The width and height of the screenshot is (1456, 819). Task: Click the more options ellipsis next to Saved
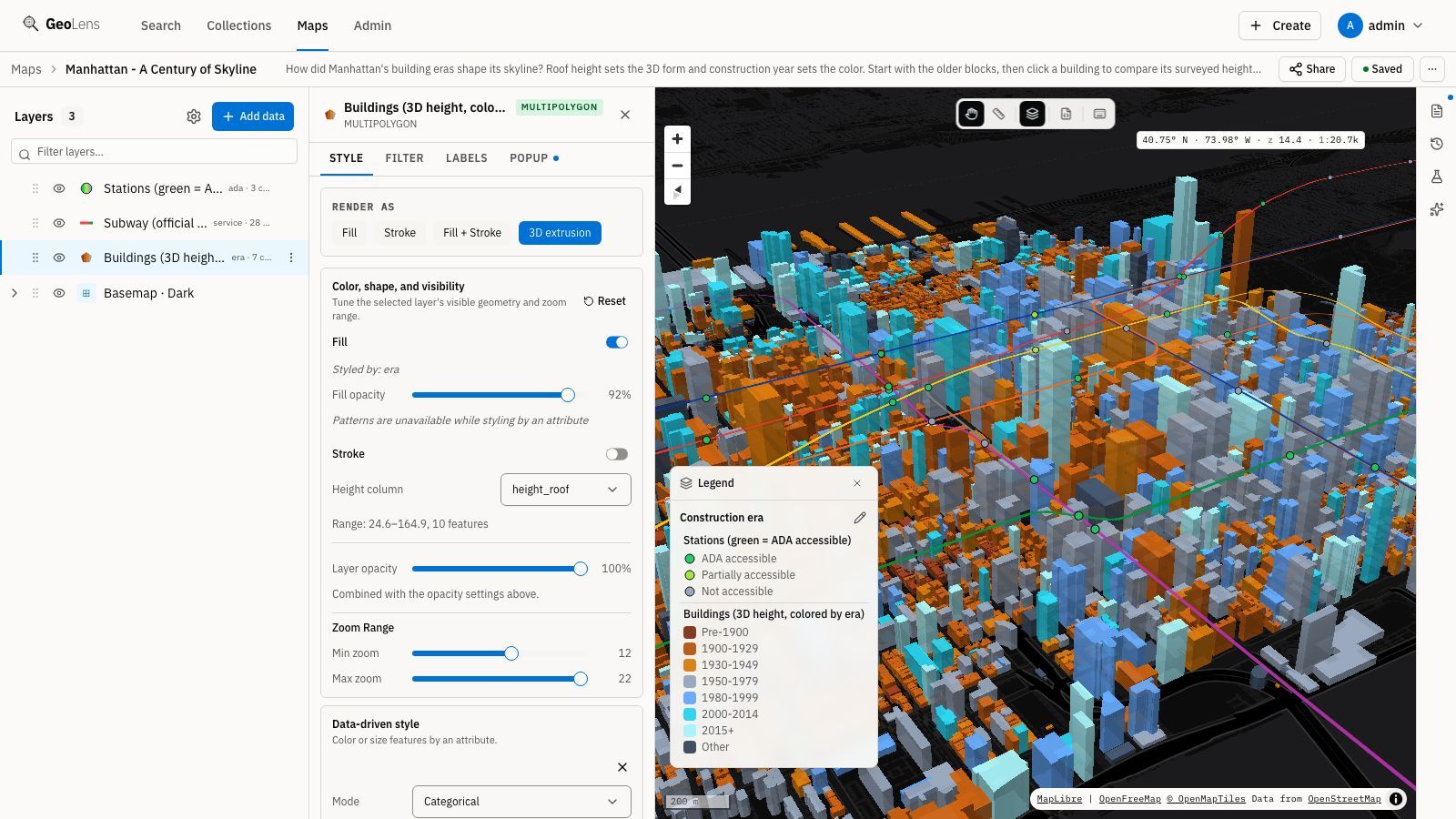[x=1432, y=69]
